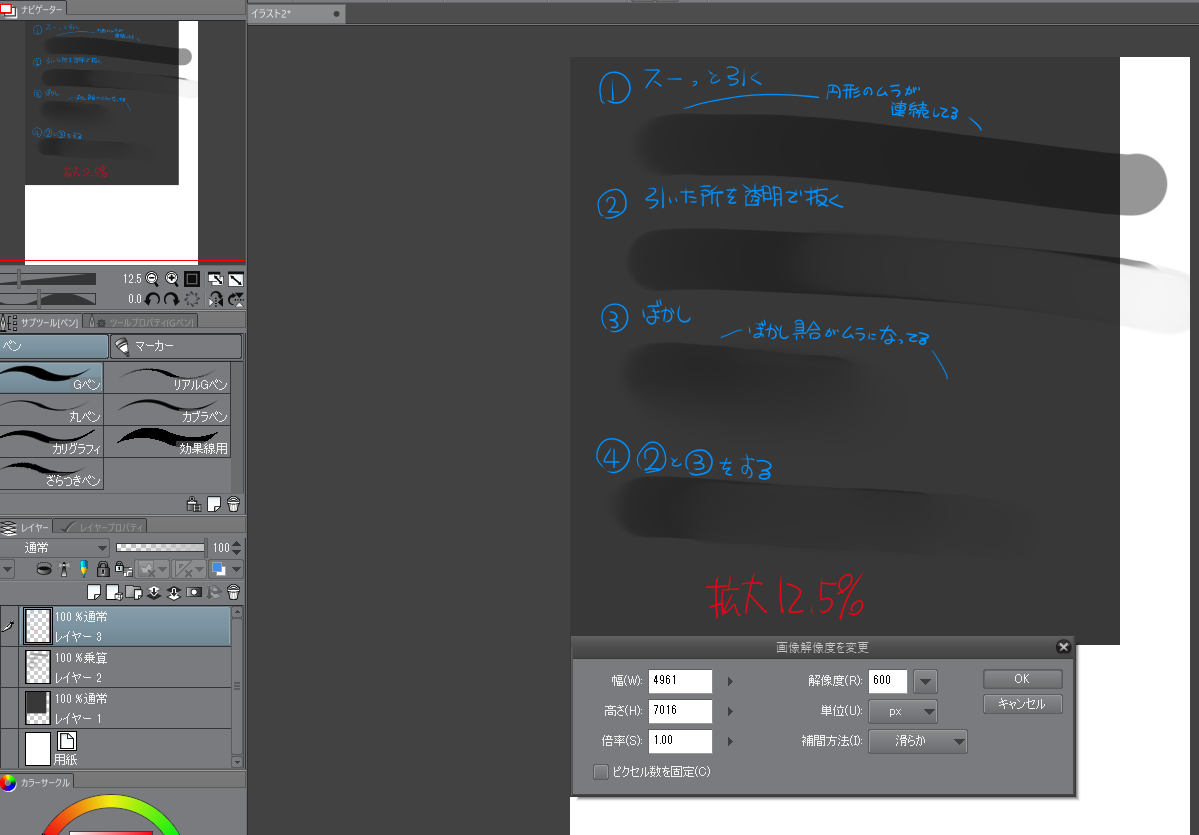Switch to the レイヤー tab
The height and width of the screenshot is (835, 1199).
26,528
